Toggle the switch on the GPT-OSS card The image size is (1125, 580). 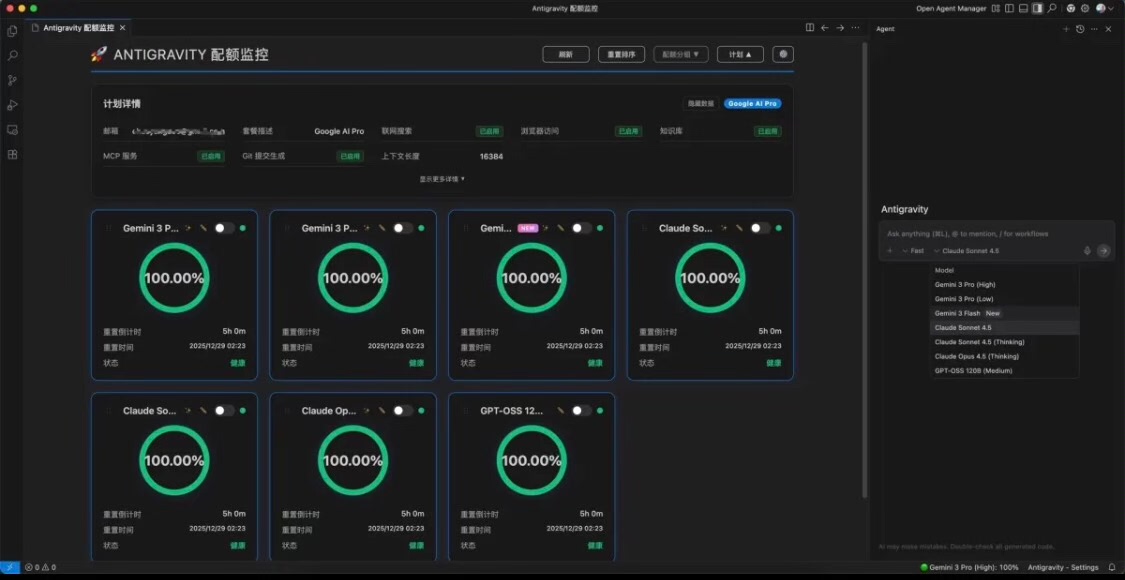click(581, 410)
